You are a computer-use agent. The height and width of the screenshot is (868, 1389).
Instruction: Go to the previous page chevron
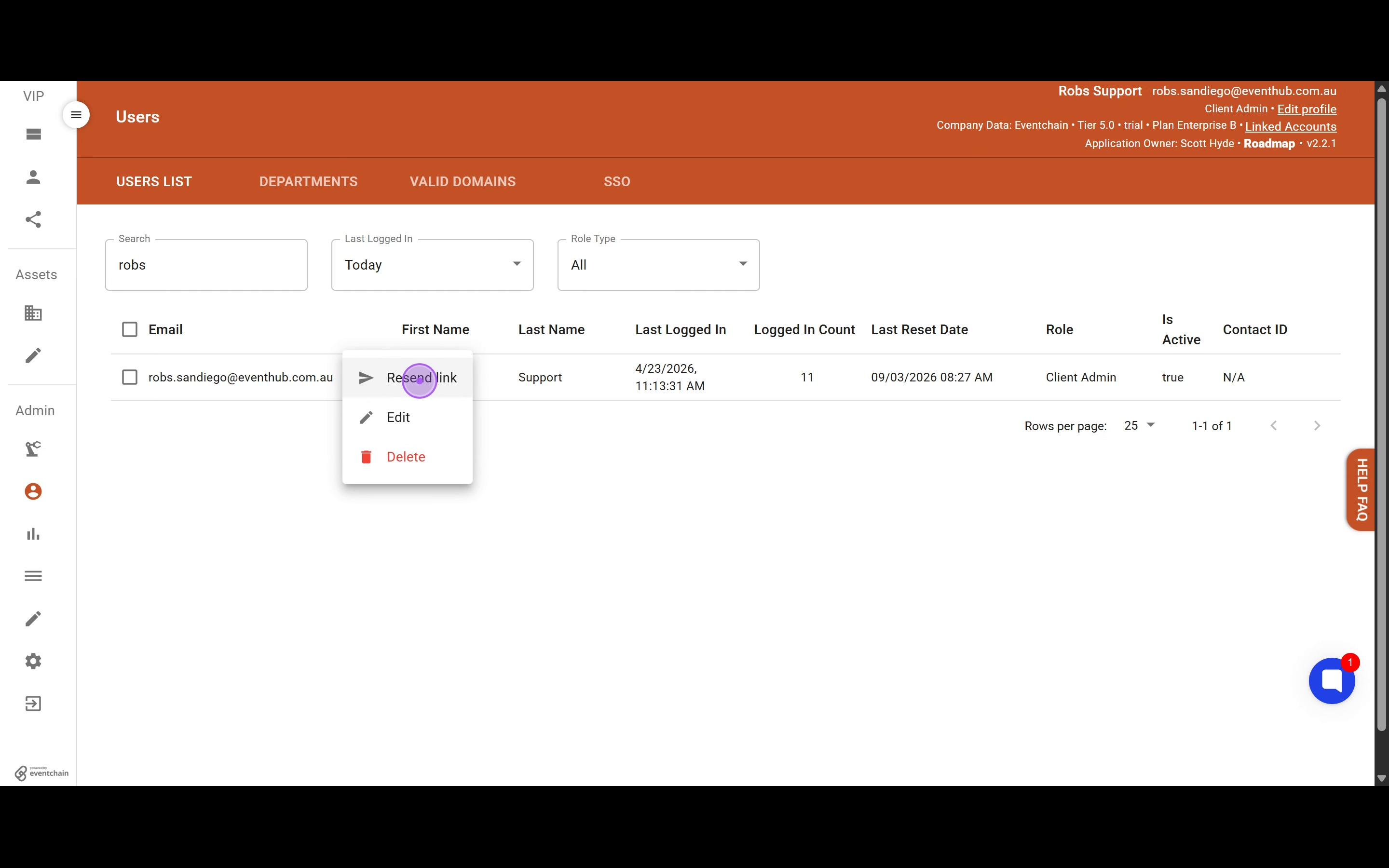pyautogui.click(x=1274, y=425)
